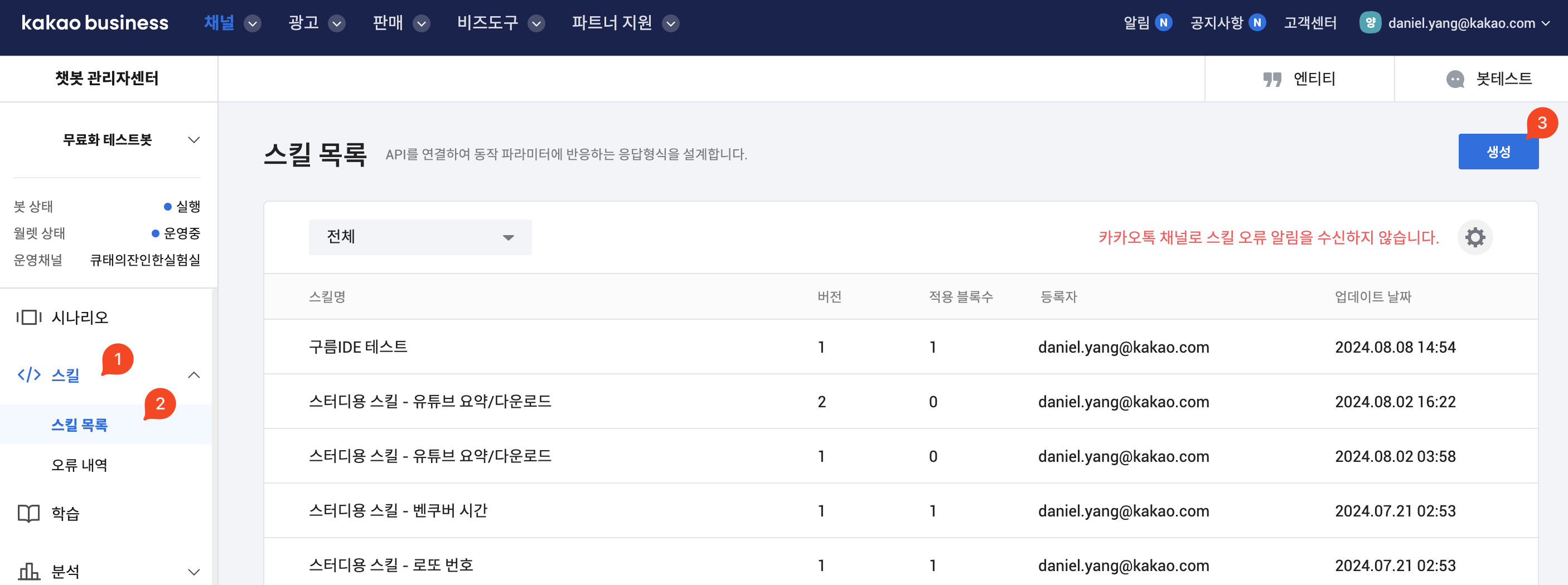Click the 공지사항 notice link
This screenshot has height=585, width=1568.
point(1216,23)
